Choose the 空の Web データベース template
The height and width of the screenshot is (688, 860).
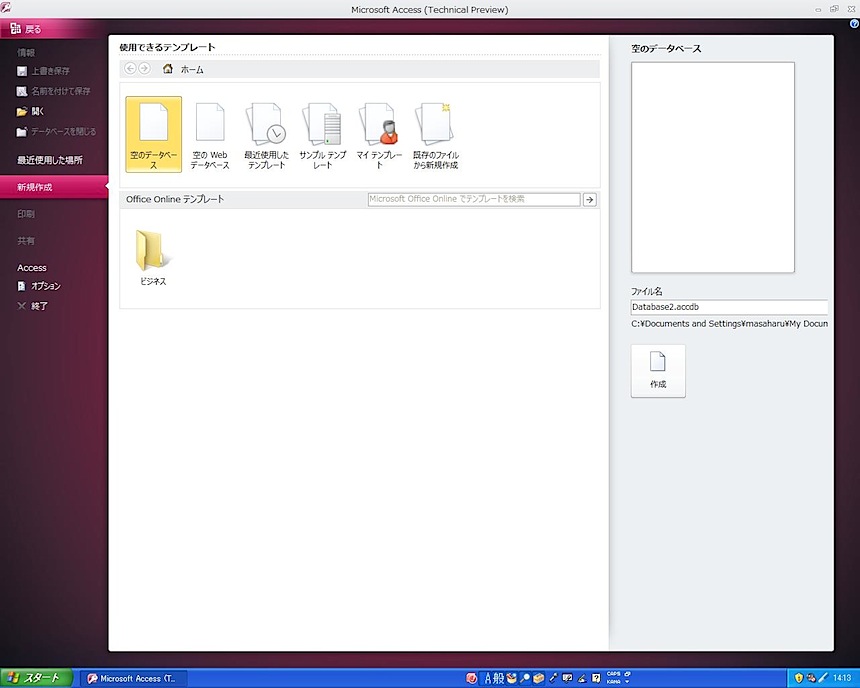point(210,134)
